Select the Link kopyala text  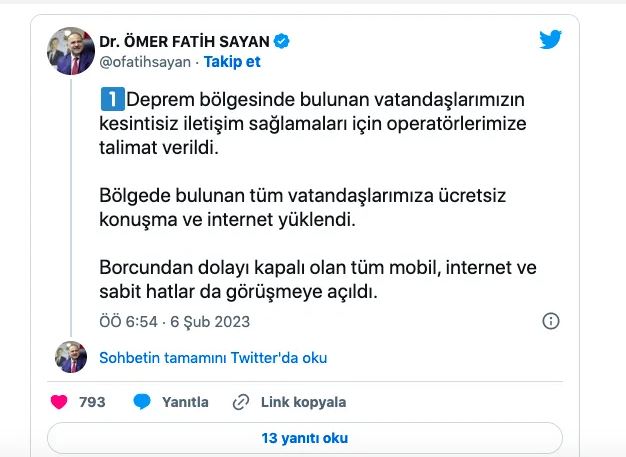pos(303,402)
